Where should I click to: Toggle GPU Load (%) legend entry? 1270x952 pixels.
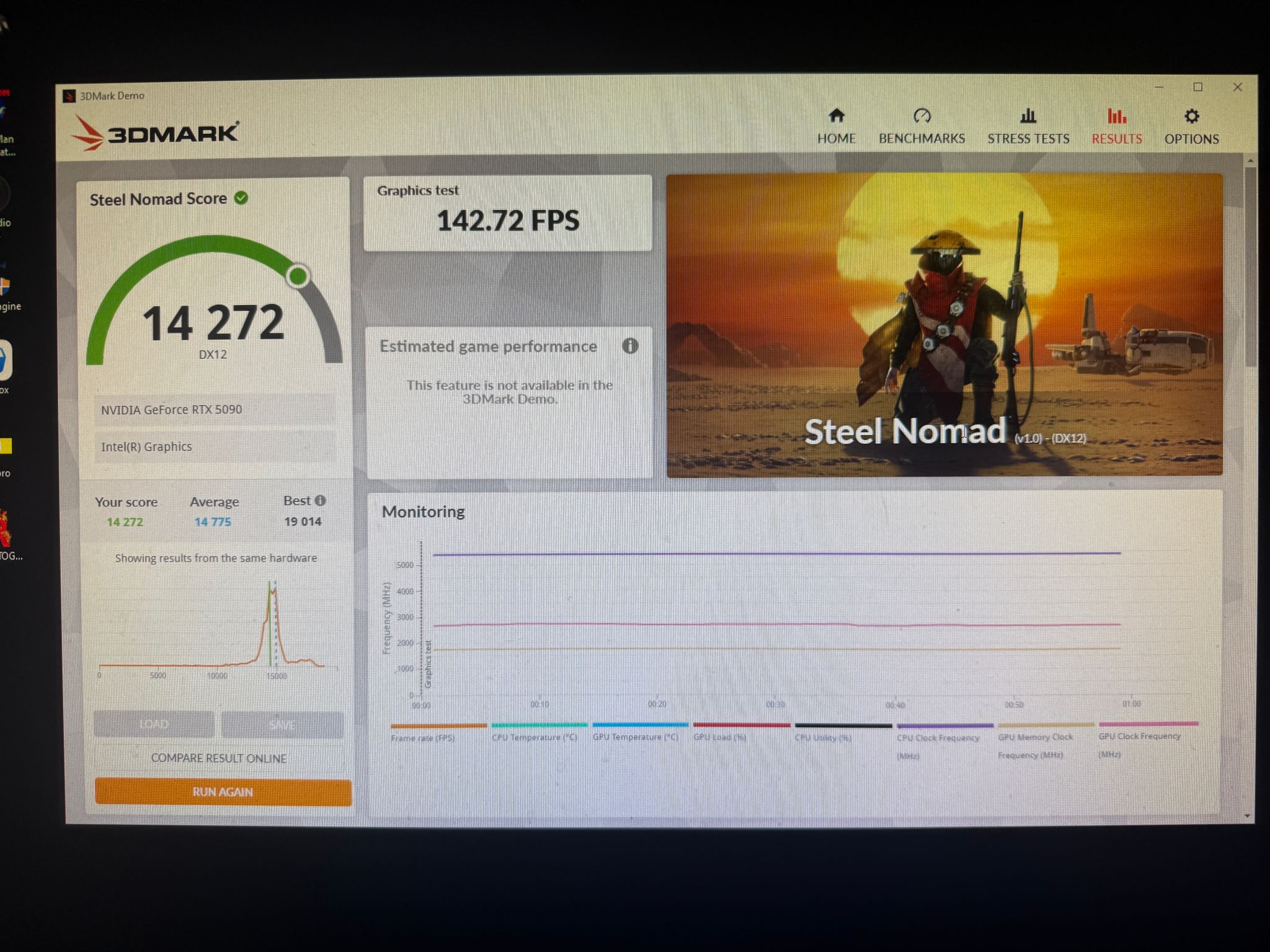(x=741, y=731)
